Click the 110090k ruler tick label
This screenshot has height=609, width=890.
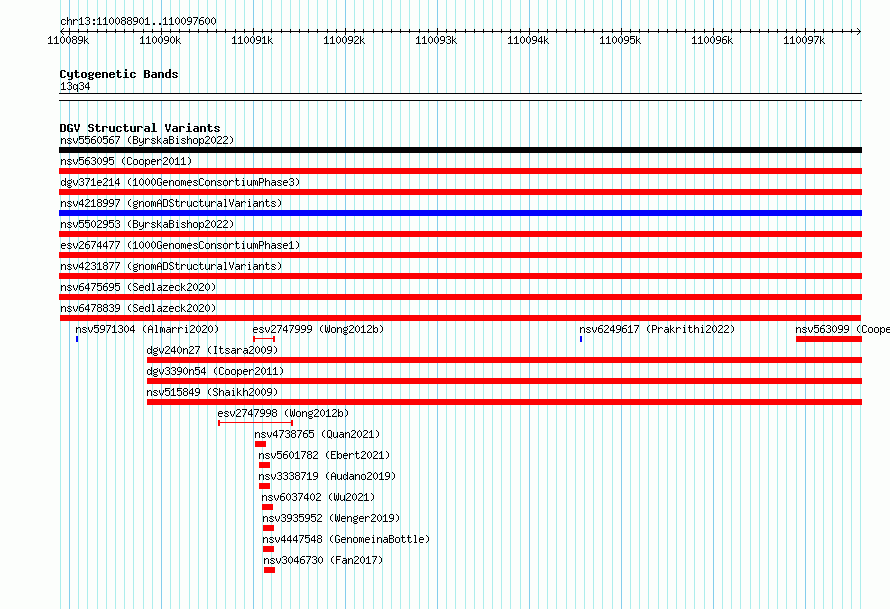tap(160, 40)
